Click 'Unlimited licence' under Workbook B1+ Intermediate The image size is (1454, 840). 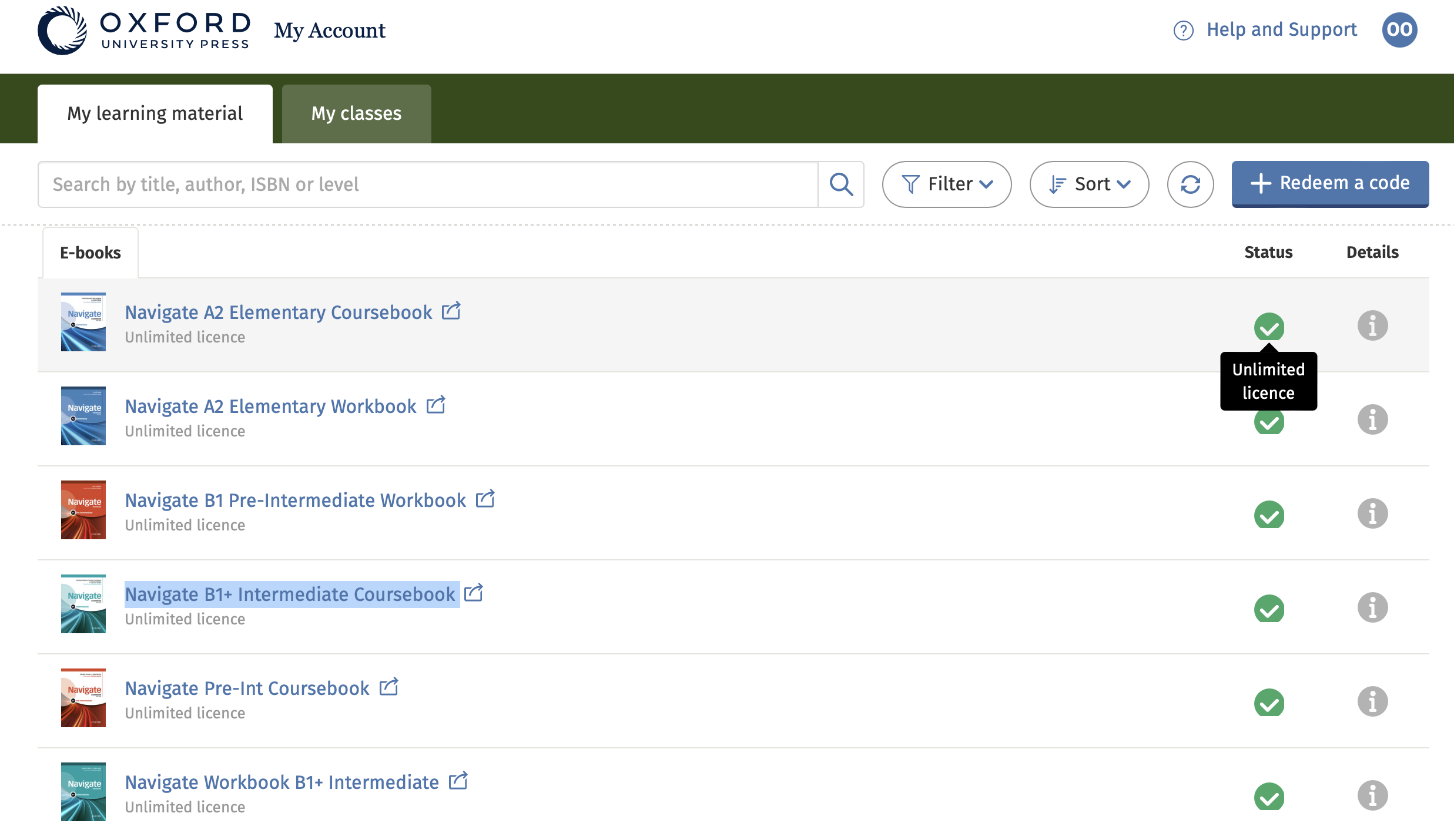tap(185, 807)
